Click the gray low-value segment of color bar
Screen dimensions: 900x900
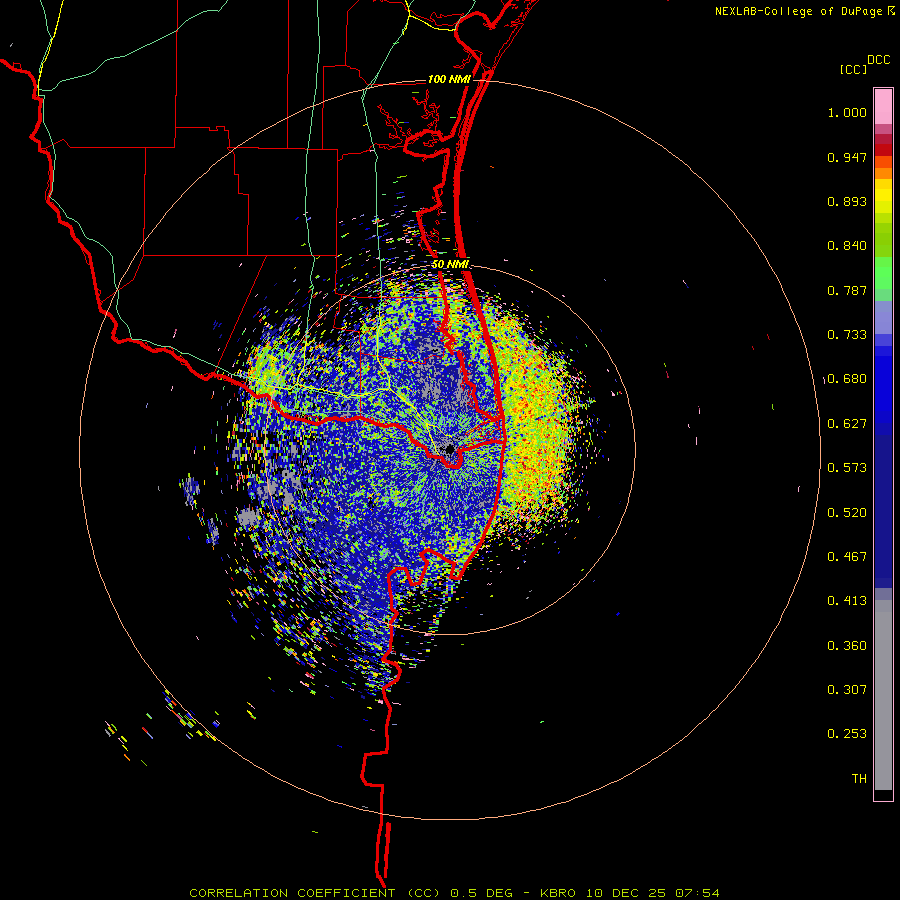pyautogui.click(x=883, y=695)
